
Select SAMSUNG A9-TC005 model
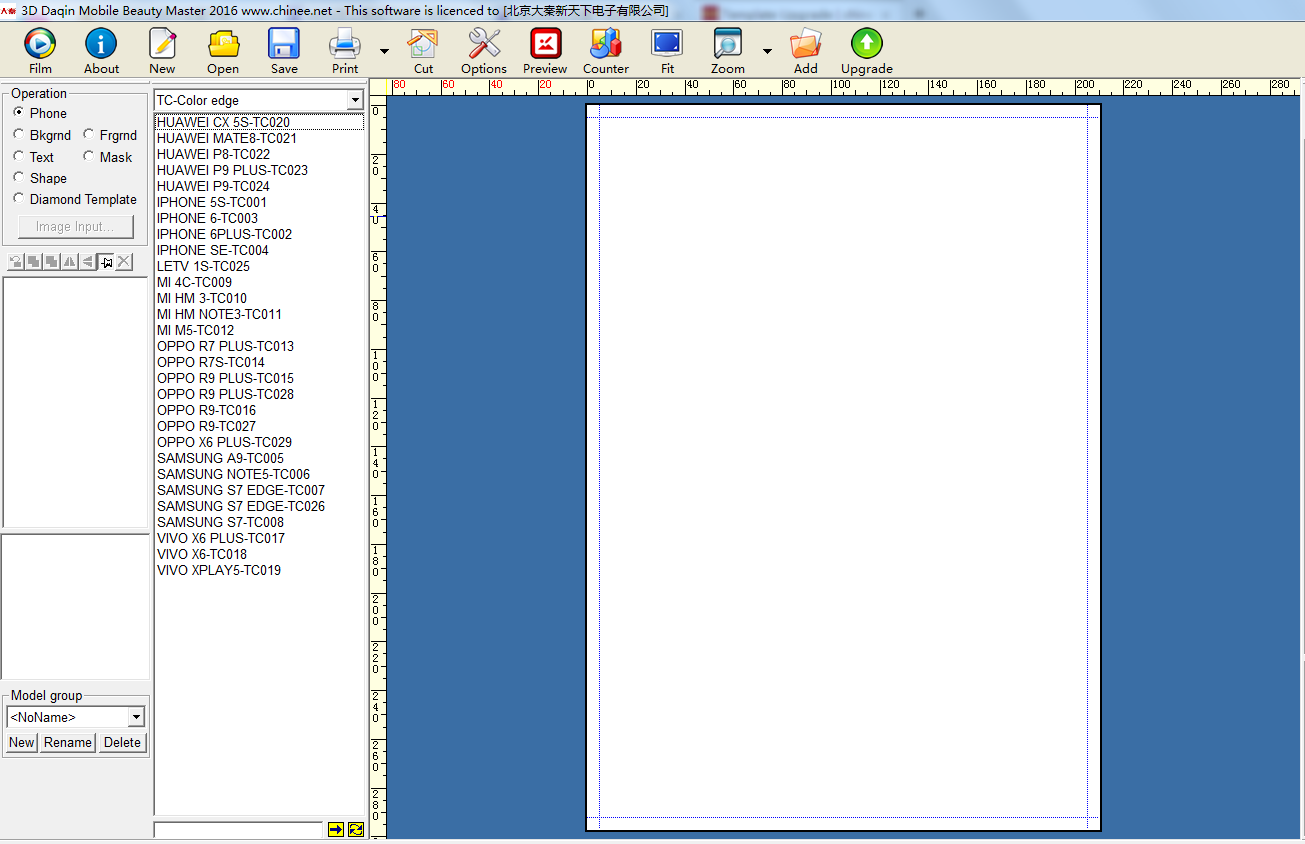tap(259, 458)
